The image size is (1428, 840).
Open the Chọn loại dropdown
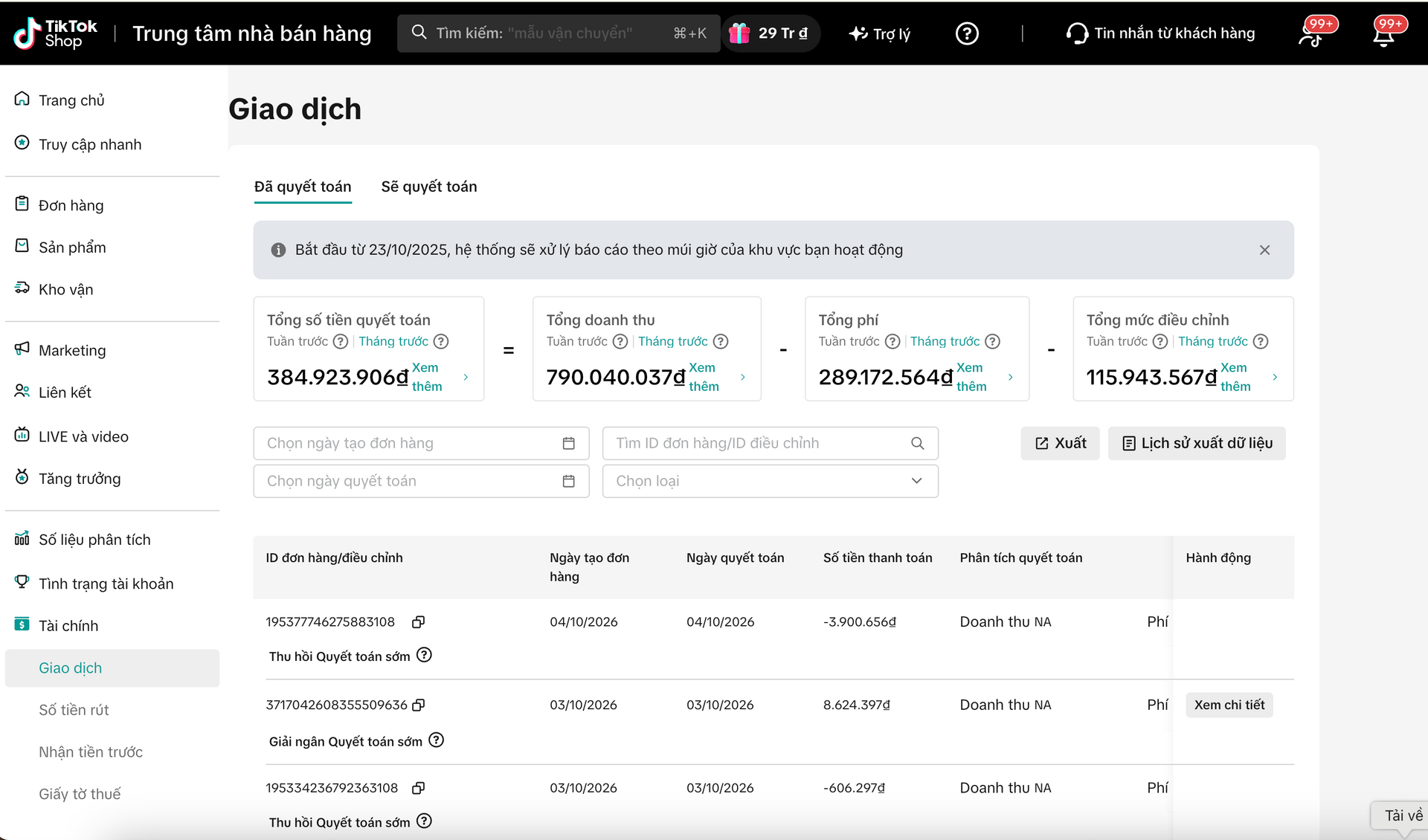coord(770,481)
